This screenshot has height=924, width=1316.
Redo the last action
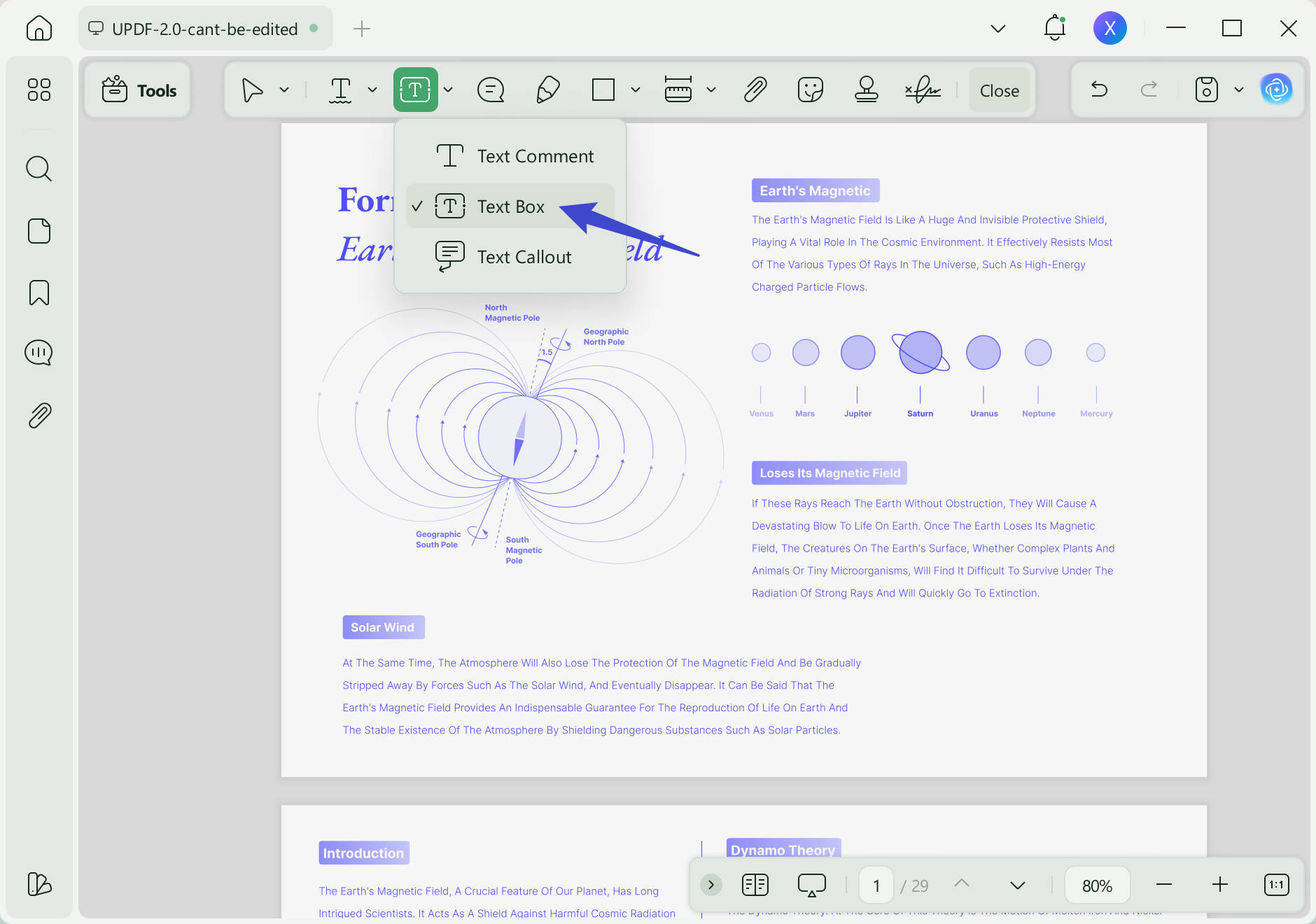[1149, 90]
